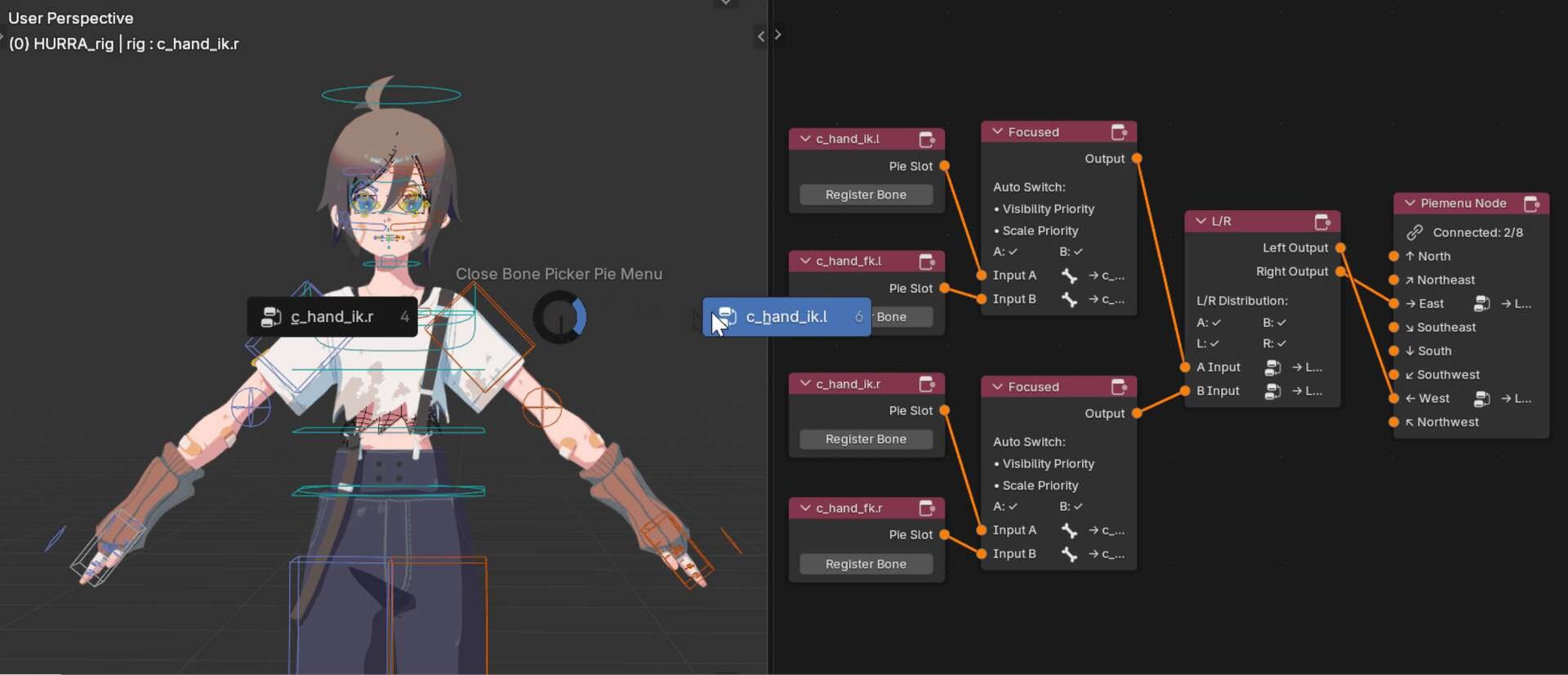Click the West output socket on Piemenu Node
Viewport: 1568px width, 675px height.
[x=1393, y=399]
